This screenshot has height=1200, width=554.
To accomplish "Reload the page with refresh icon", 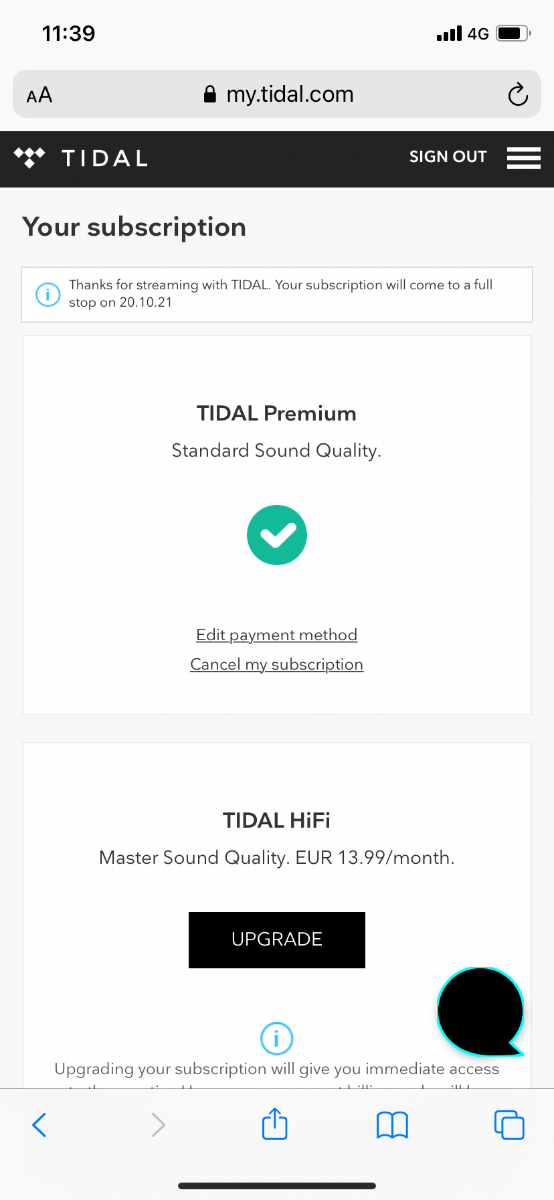I will 517,95.
